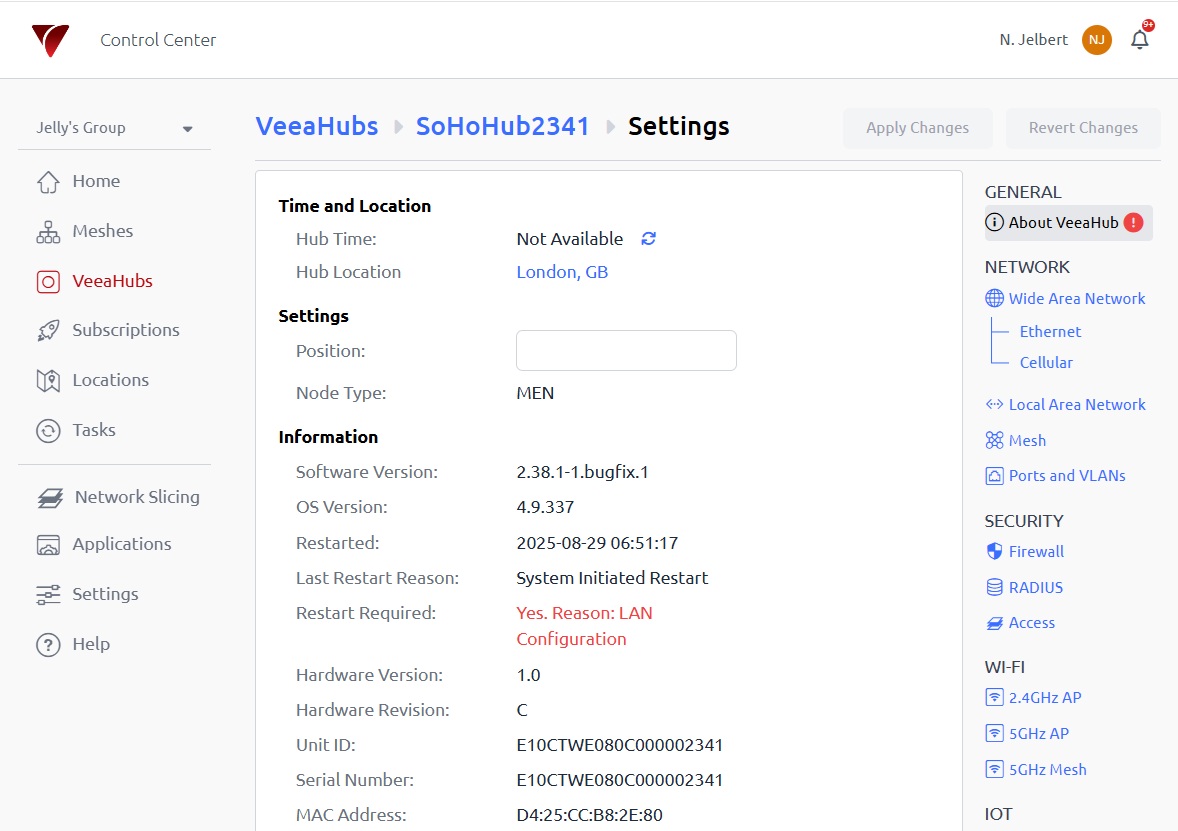Click the Apply Changes button
The width and height of the screenshot is (1178, 831).
pyautogui.click(x=917, y=128)
